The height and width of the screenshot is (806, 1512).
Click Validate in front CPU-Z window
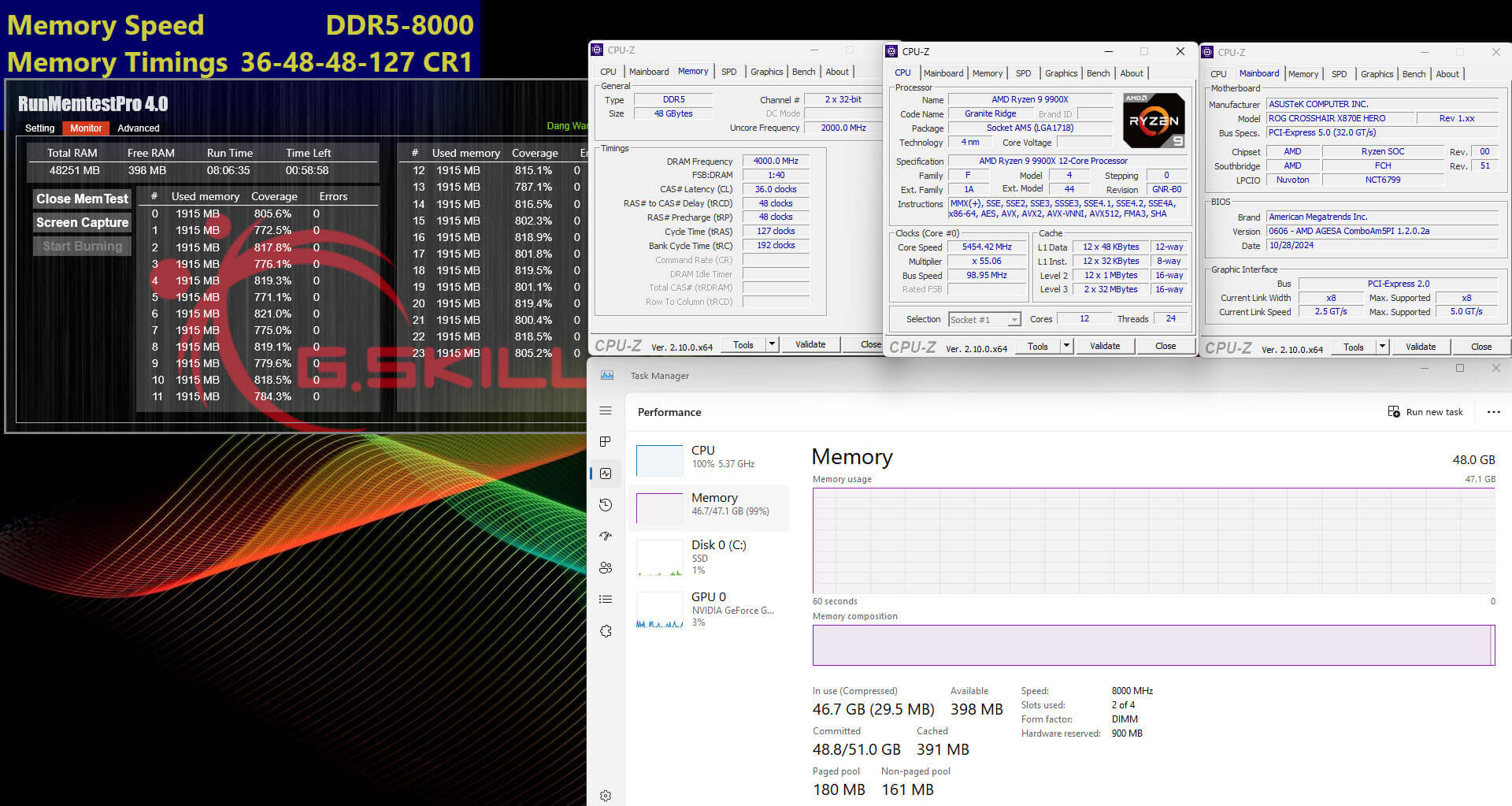[x=1105, y=346]
